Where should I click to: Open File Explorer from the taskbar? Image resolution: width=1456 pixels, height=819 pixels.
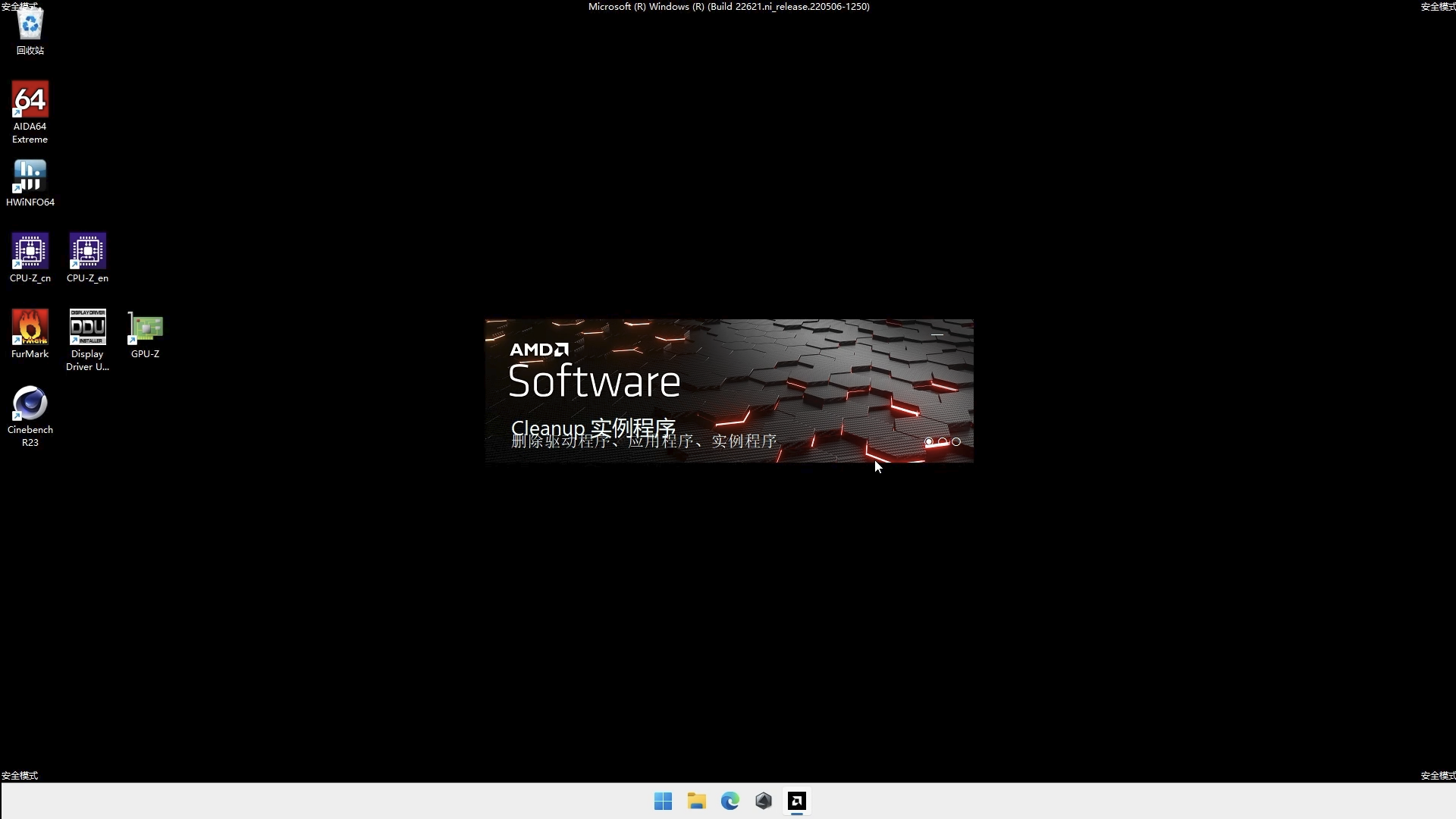696,800
